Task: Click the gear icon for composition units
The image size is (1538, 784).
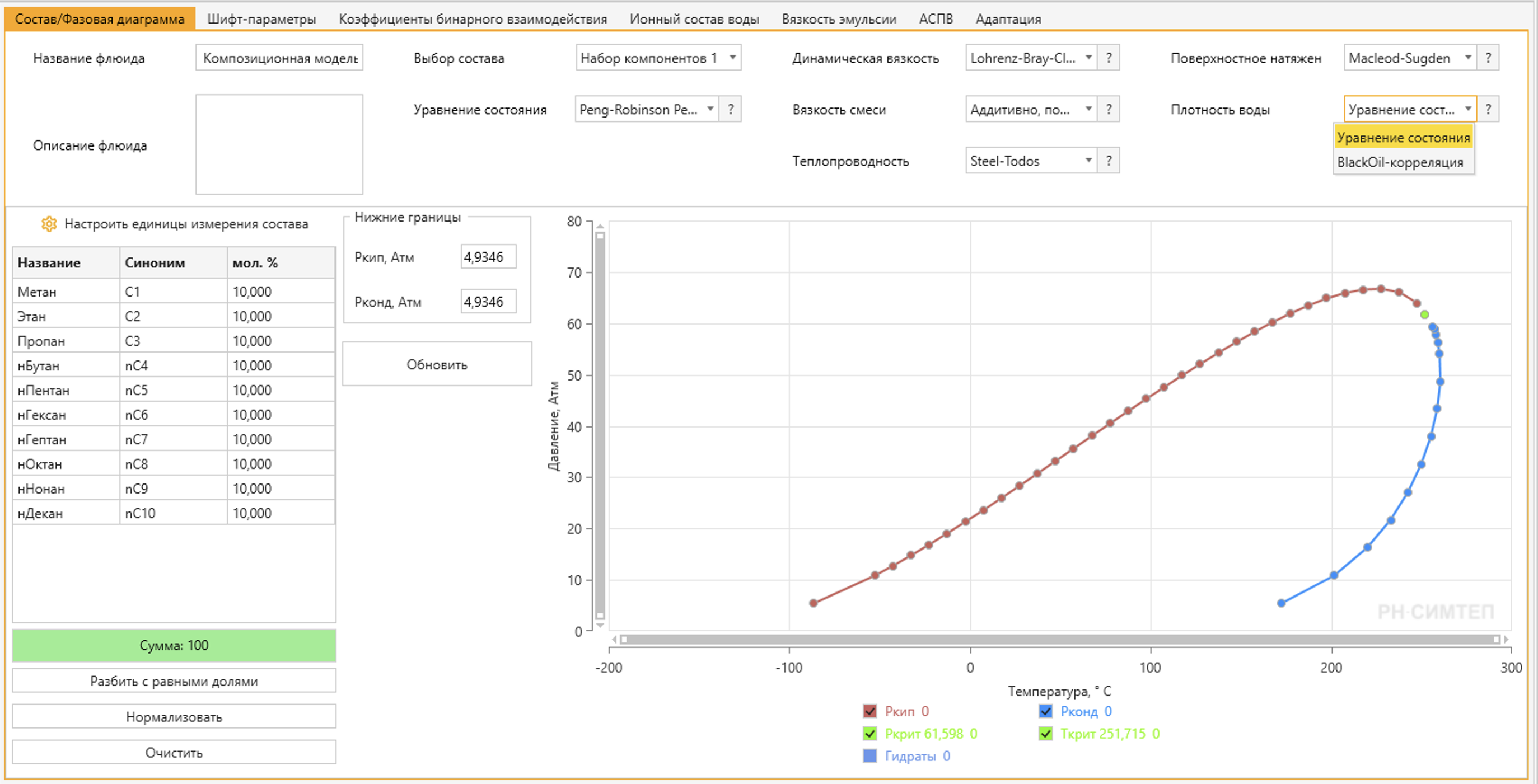Action: (x=49, y=224)
